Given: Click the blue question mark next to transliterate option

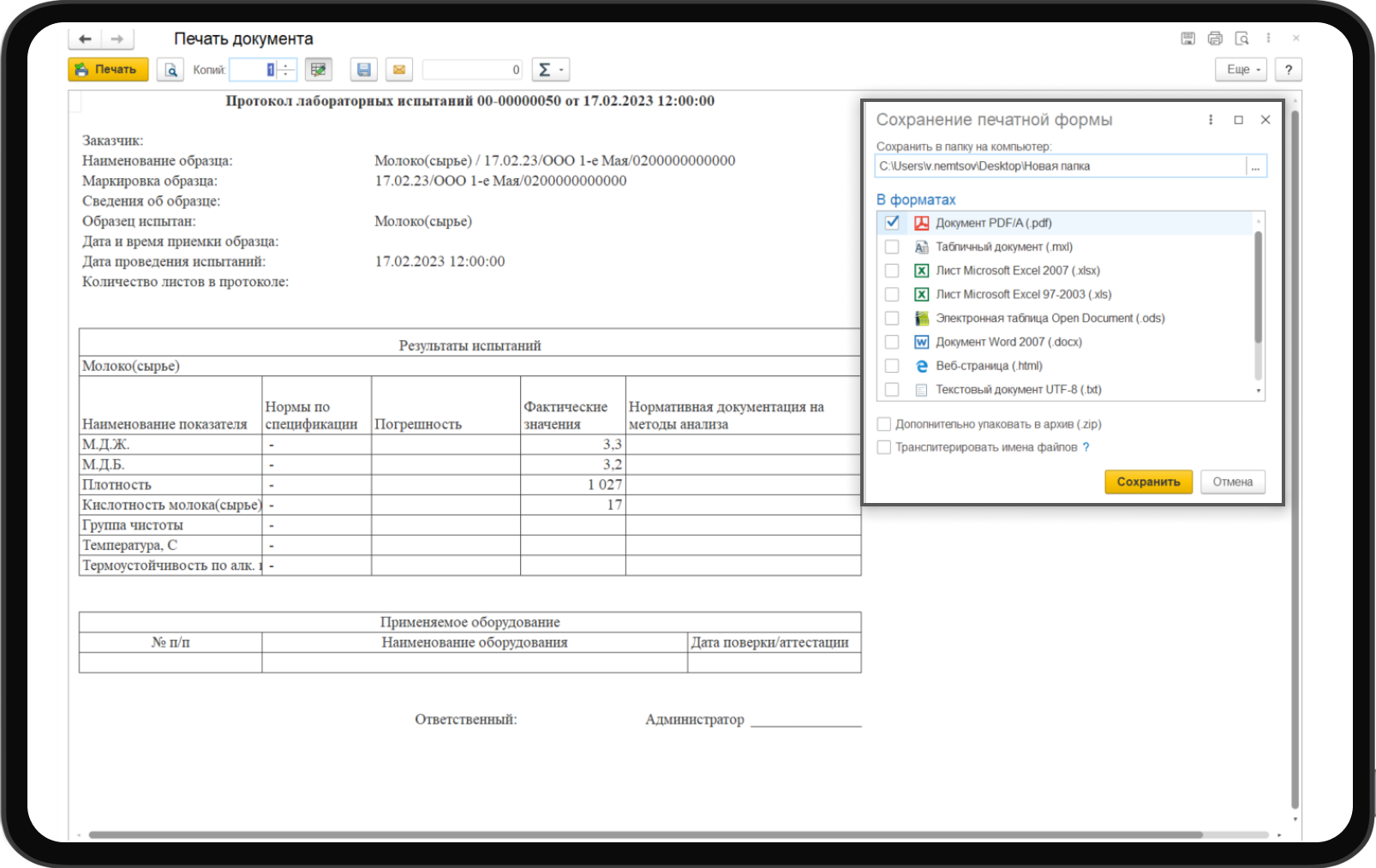Looking at the screenshot, I should (x=1086, y=447).
